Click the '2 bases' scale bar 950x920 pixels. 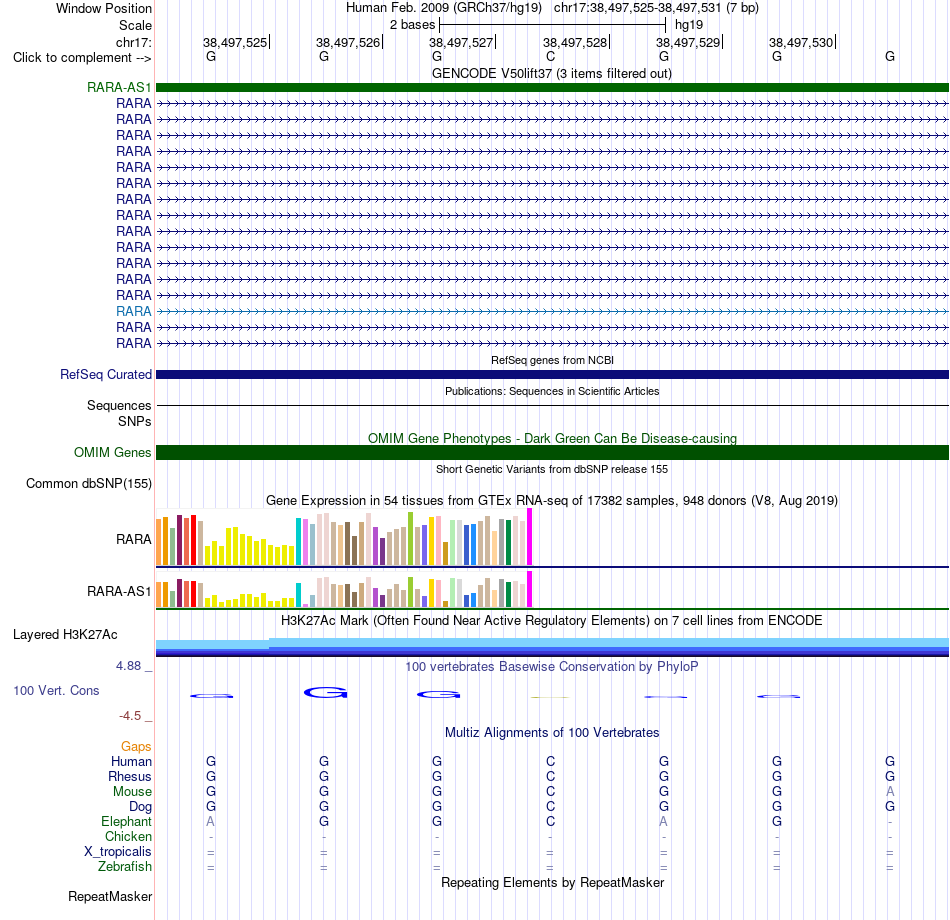pyautogui.click(x=553, y=25)
